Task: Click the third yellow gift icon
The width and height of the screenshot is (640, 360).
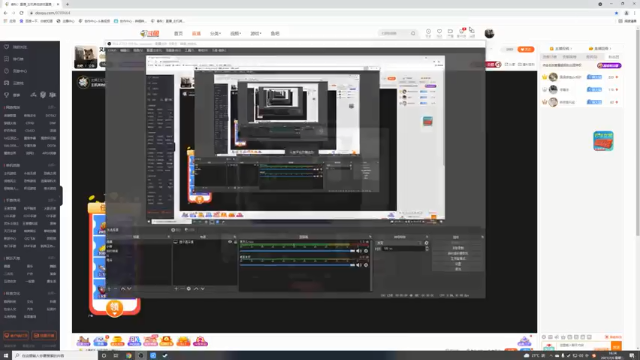Action: 118,341
